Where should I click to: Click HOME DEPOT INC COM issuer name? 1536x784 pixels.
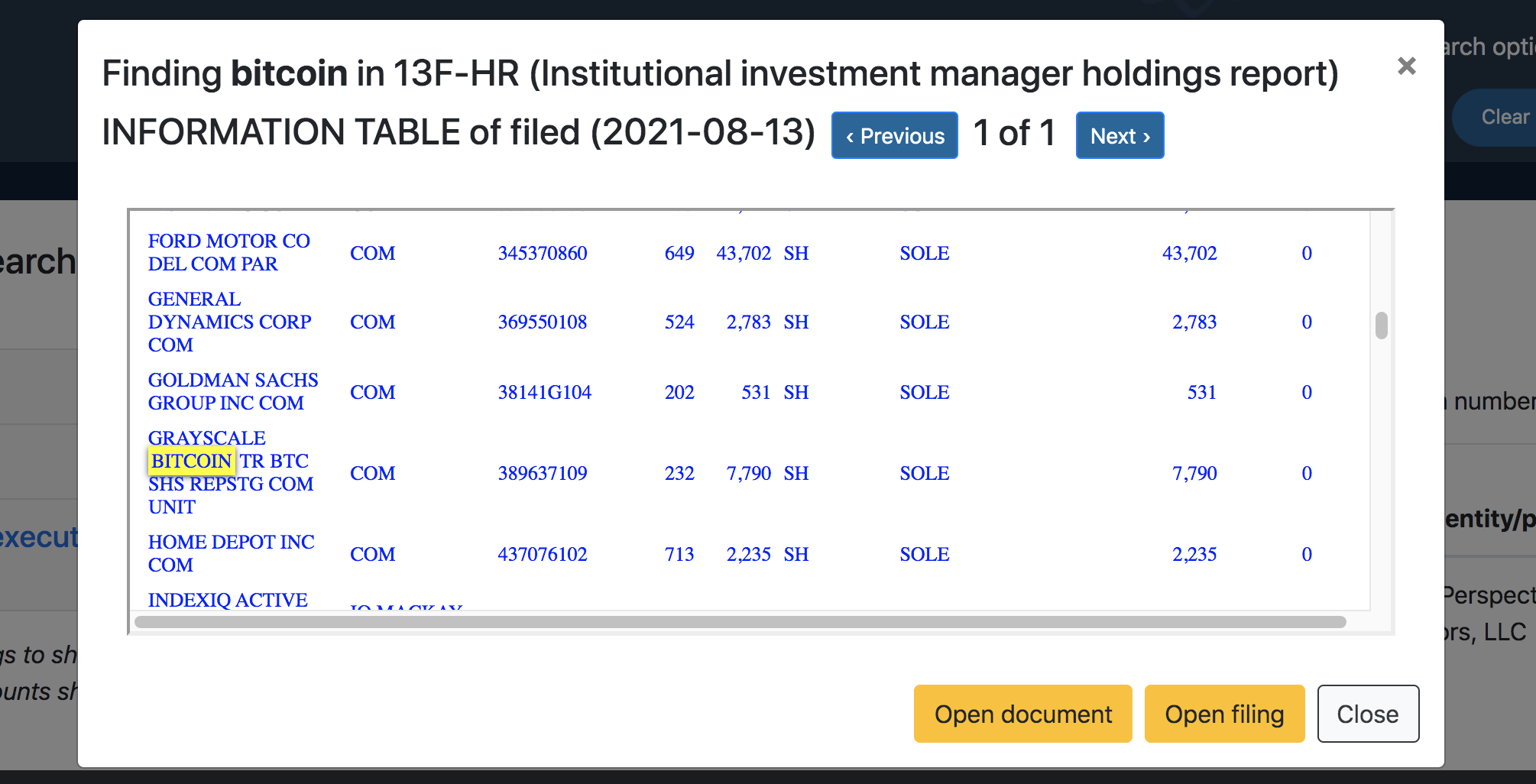click(x=231, y=553)
